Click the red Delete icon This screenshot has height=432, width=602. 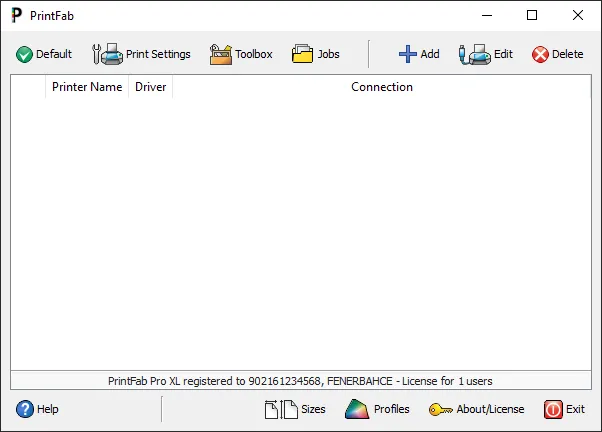click(540, 54)
